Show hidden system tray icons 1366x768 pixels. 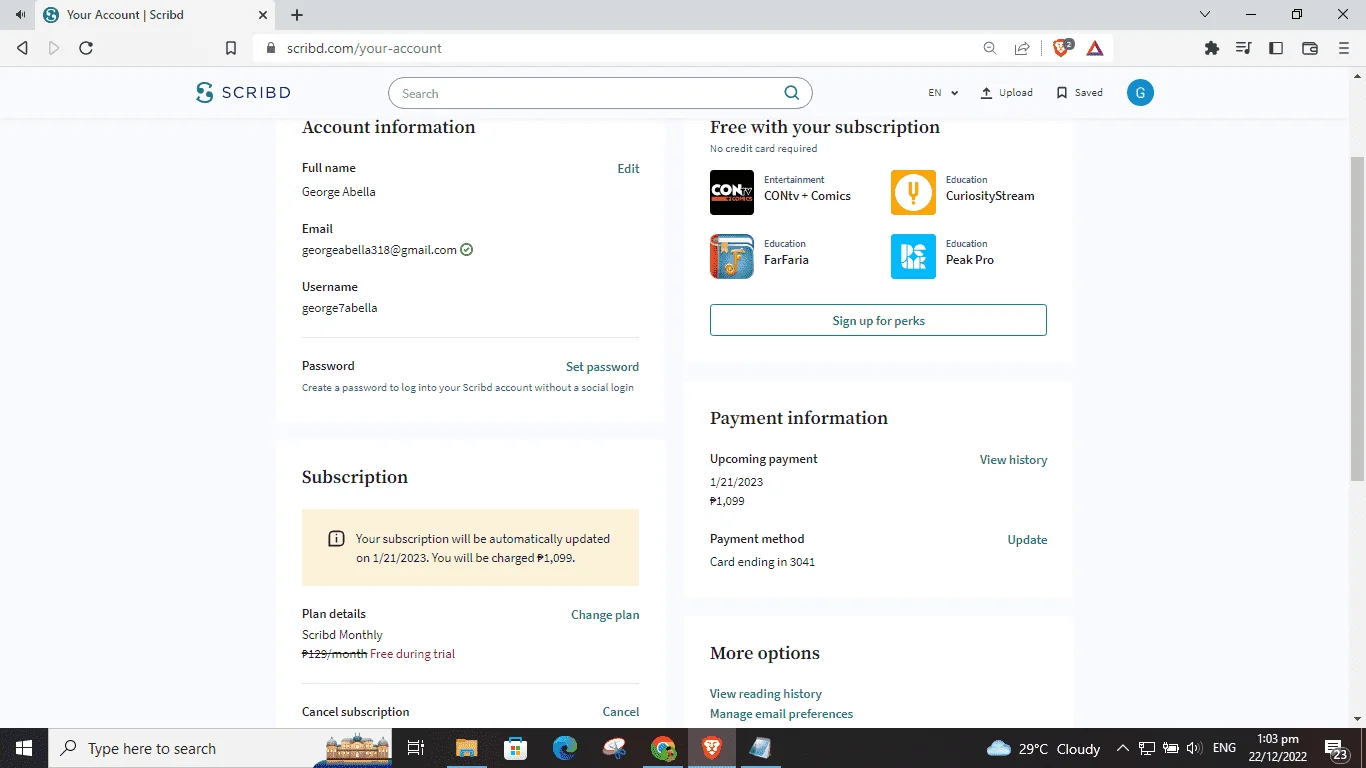(x=1123, y=748)
